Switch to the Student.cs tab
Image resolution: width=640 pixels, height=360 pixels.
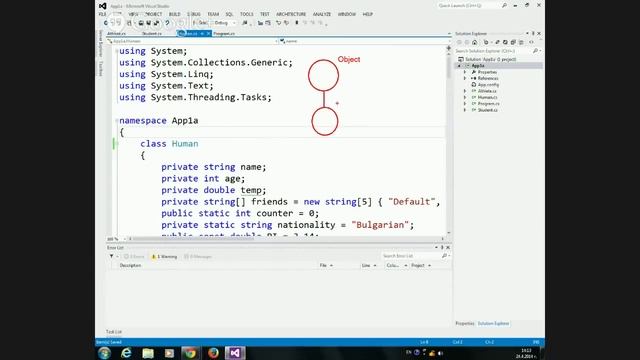point(152,33)
